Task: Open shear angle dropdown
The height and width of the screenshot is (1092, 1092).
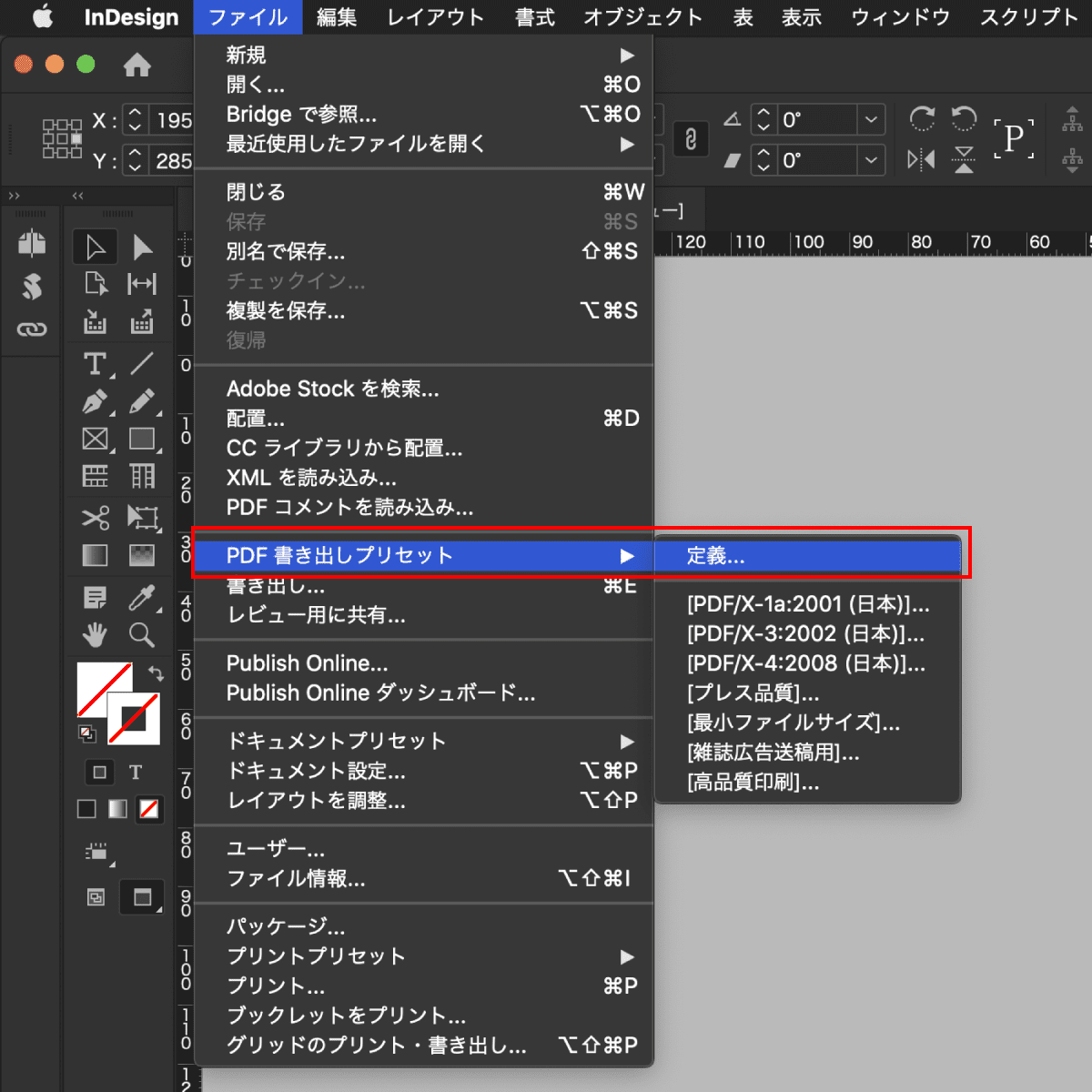Action: click(x=871, y=160)
